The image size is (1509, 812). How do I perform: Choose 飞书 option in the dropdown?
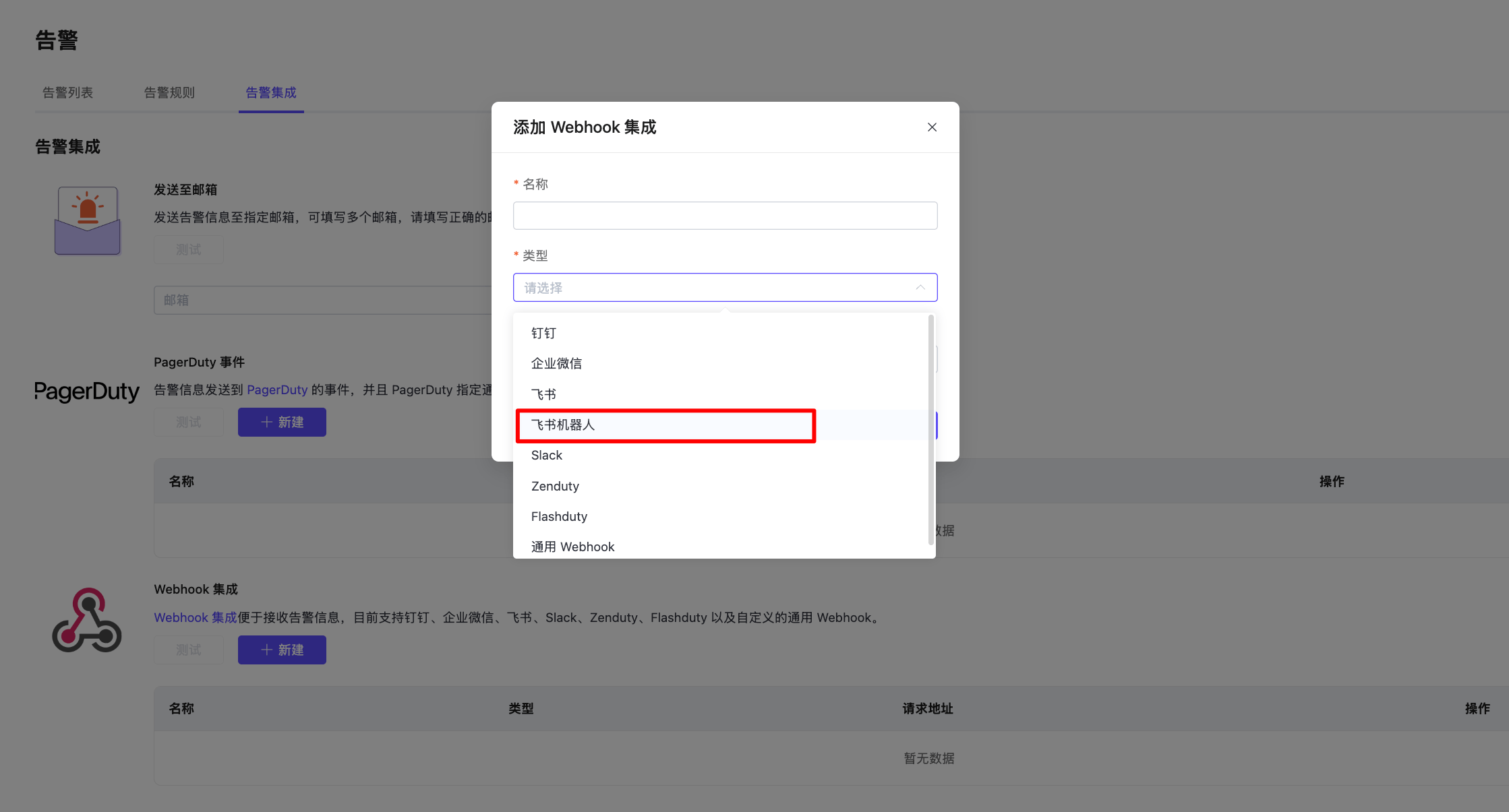(720, 394)
